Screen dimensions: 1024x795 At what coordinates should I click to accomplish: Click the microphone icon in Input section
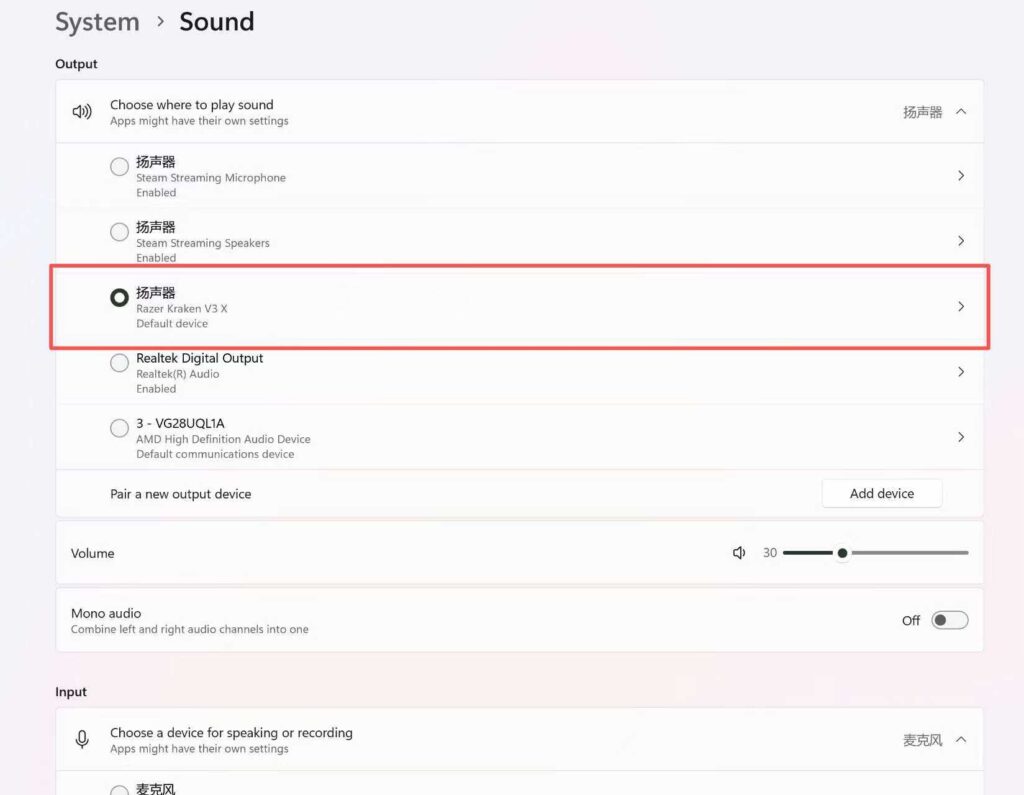pyautogui.click(x=82, y=740)
